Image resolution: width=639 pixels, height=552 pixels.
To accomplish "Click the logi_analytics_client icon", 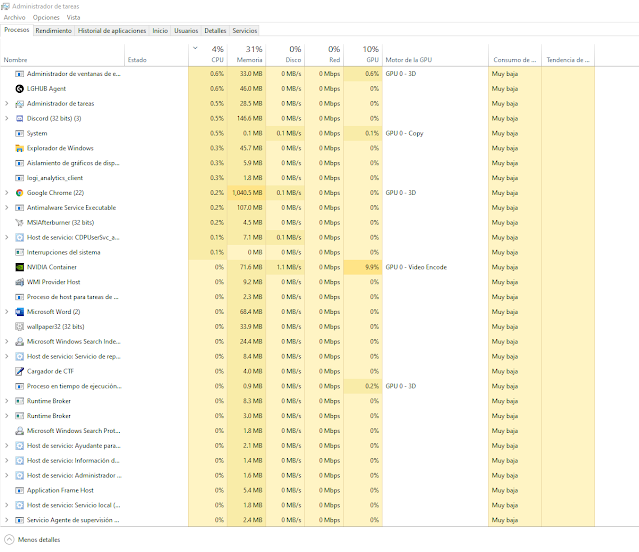I will tap(19, 178).
